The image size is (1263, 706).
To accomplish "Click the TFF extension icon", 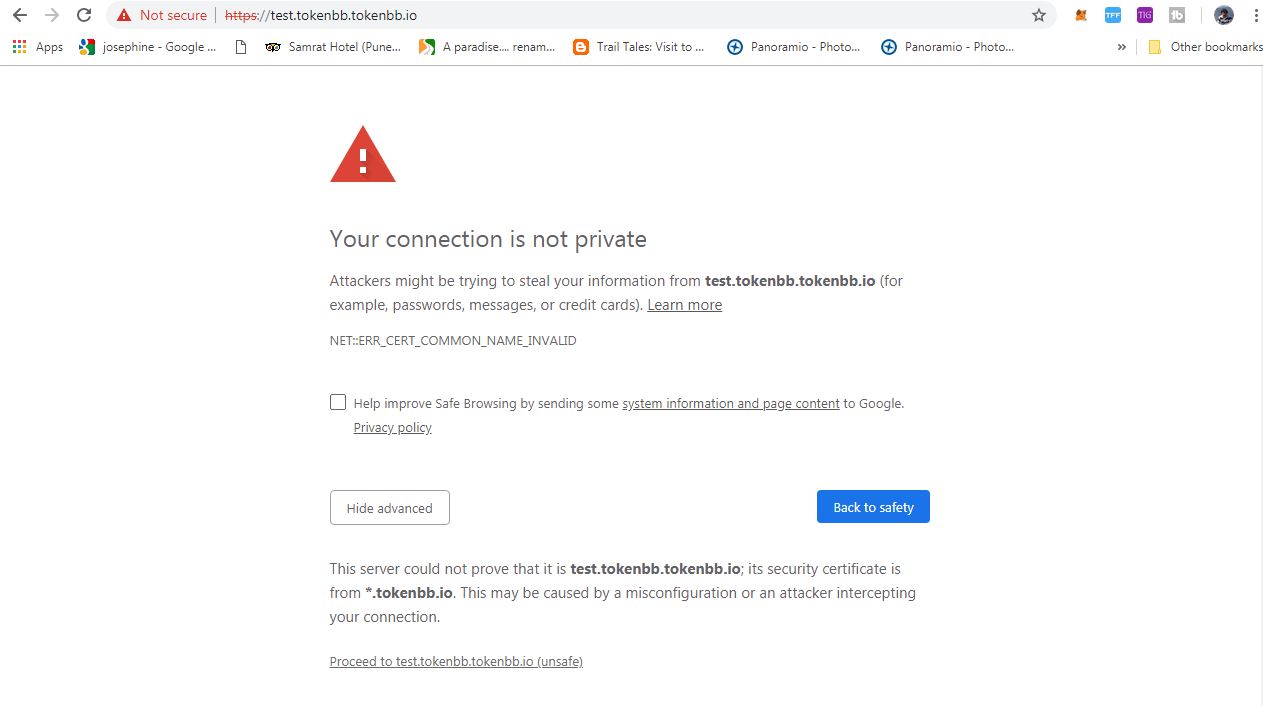I will [x=1112, y=15].
